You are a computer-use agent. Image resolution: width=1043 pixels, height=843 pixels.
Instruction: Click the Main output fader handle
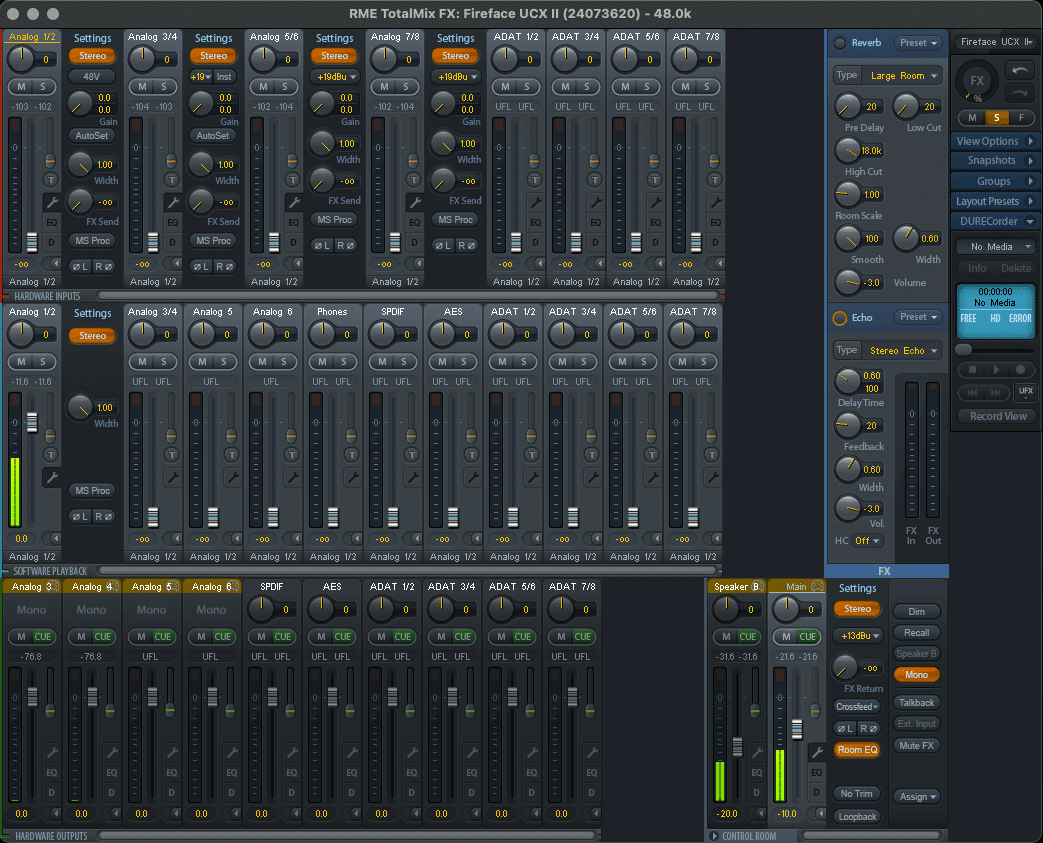click(x=797, y=729)
